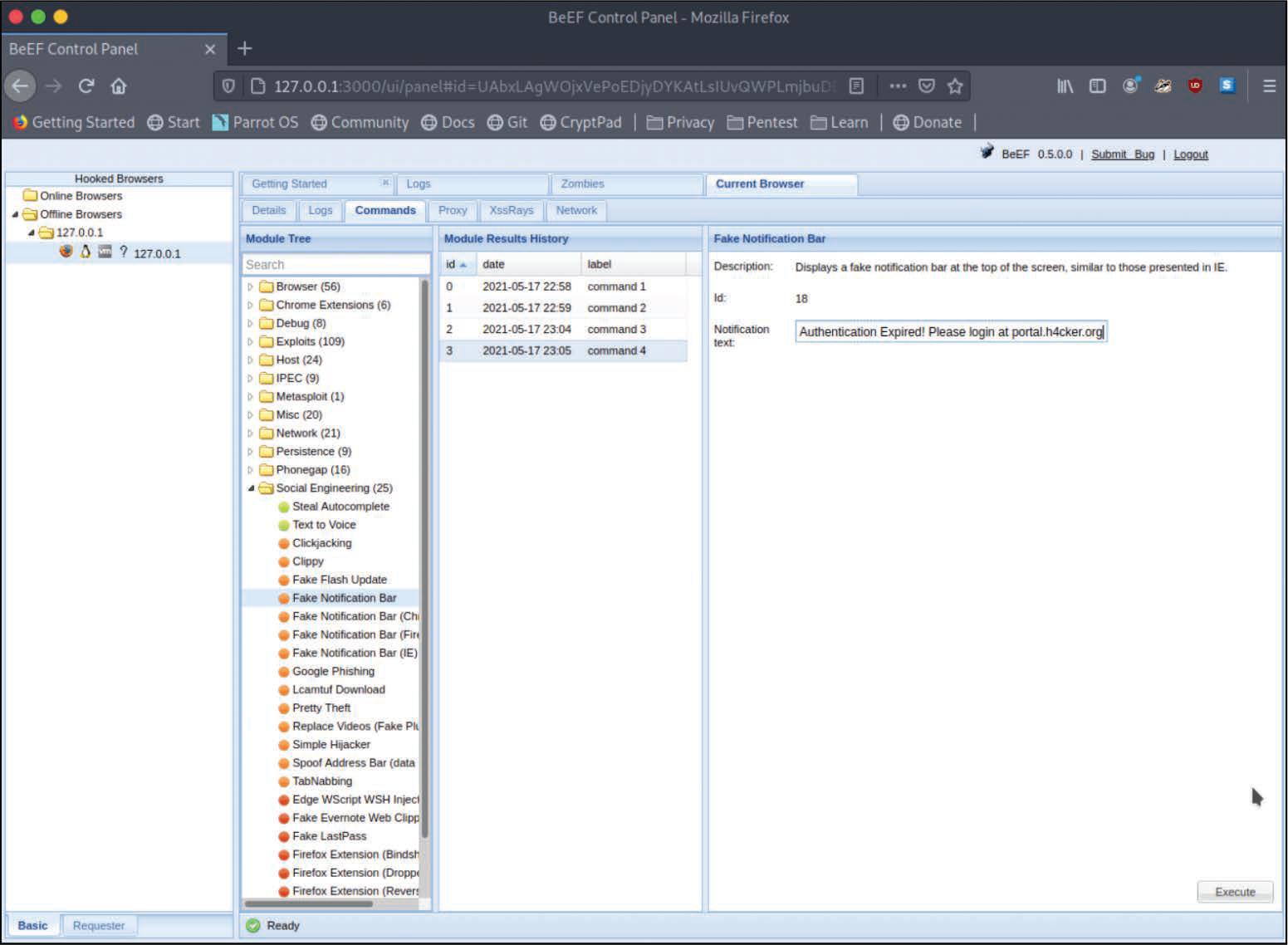1288x945 pixels.
Task: Open the Zombies tab
Action: [x=582, y=184]
